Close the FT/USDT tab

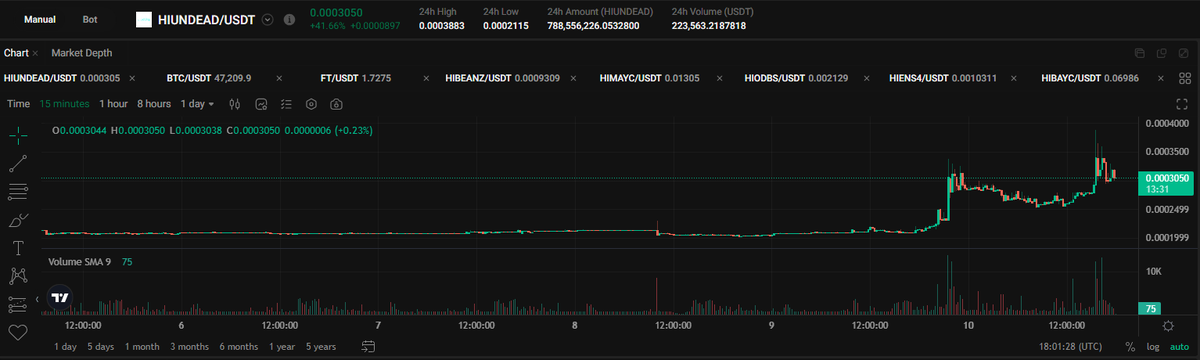pyautogui.click(x=427, y=77)
